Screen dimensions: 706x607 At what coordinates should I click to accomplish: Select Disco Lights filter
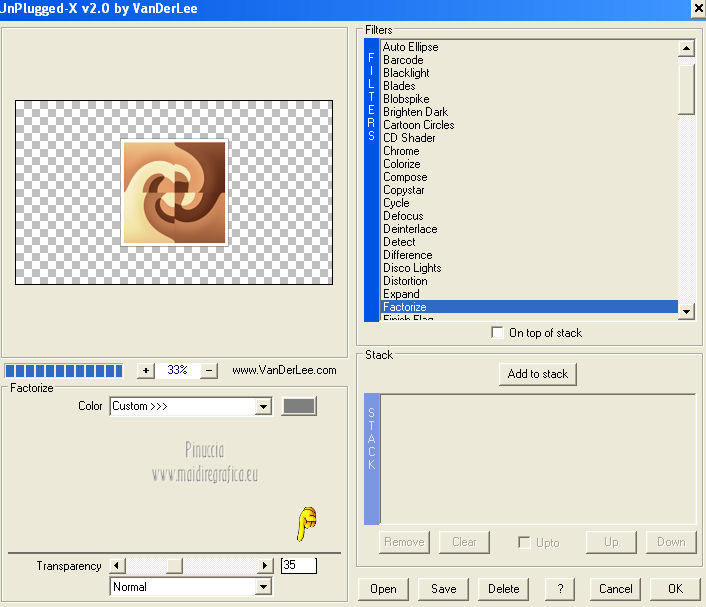[529, 268]
